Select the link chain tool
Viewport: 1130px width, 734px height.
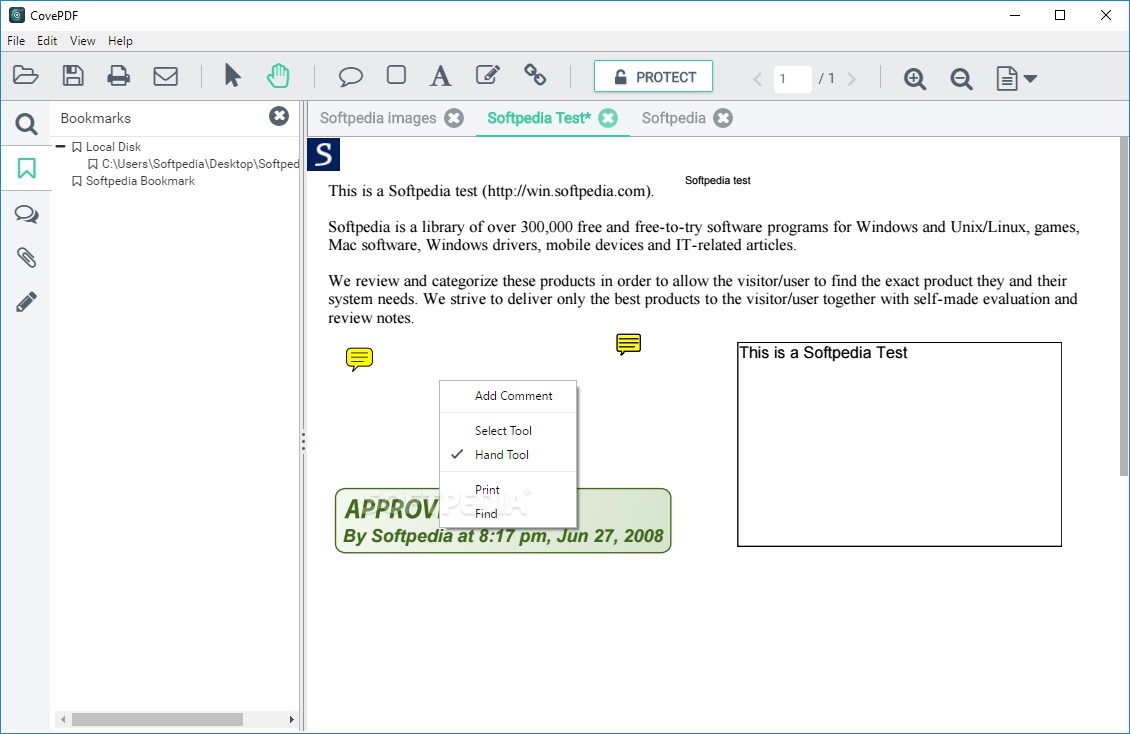coord(535,75)
